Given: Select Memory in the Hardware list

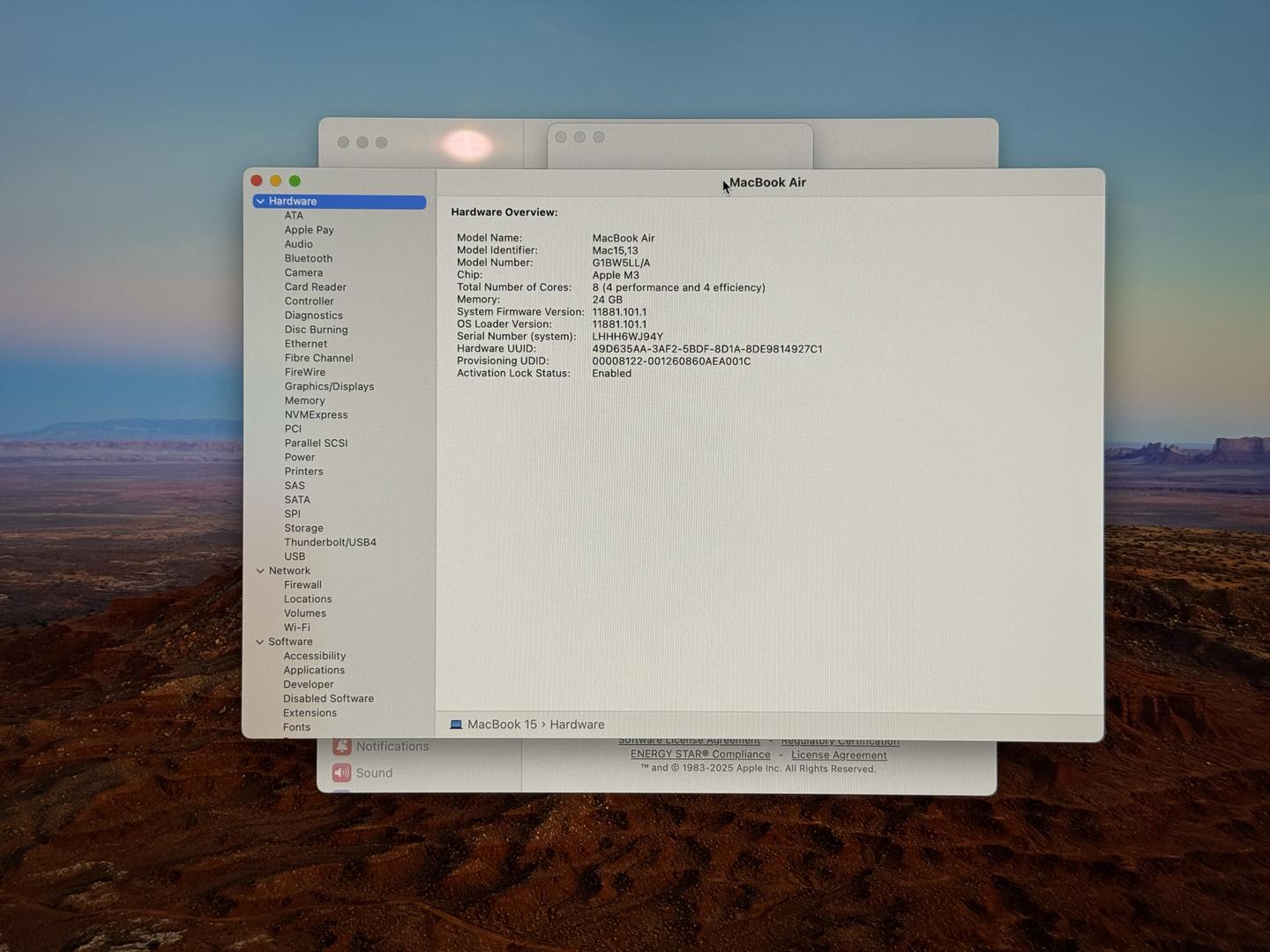Looking at the screenshot, I should pos(304,400).
